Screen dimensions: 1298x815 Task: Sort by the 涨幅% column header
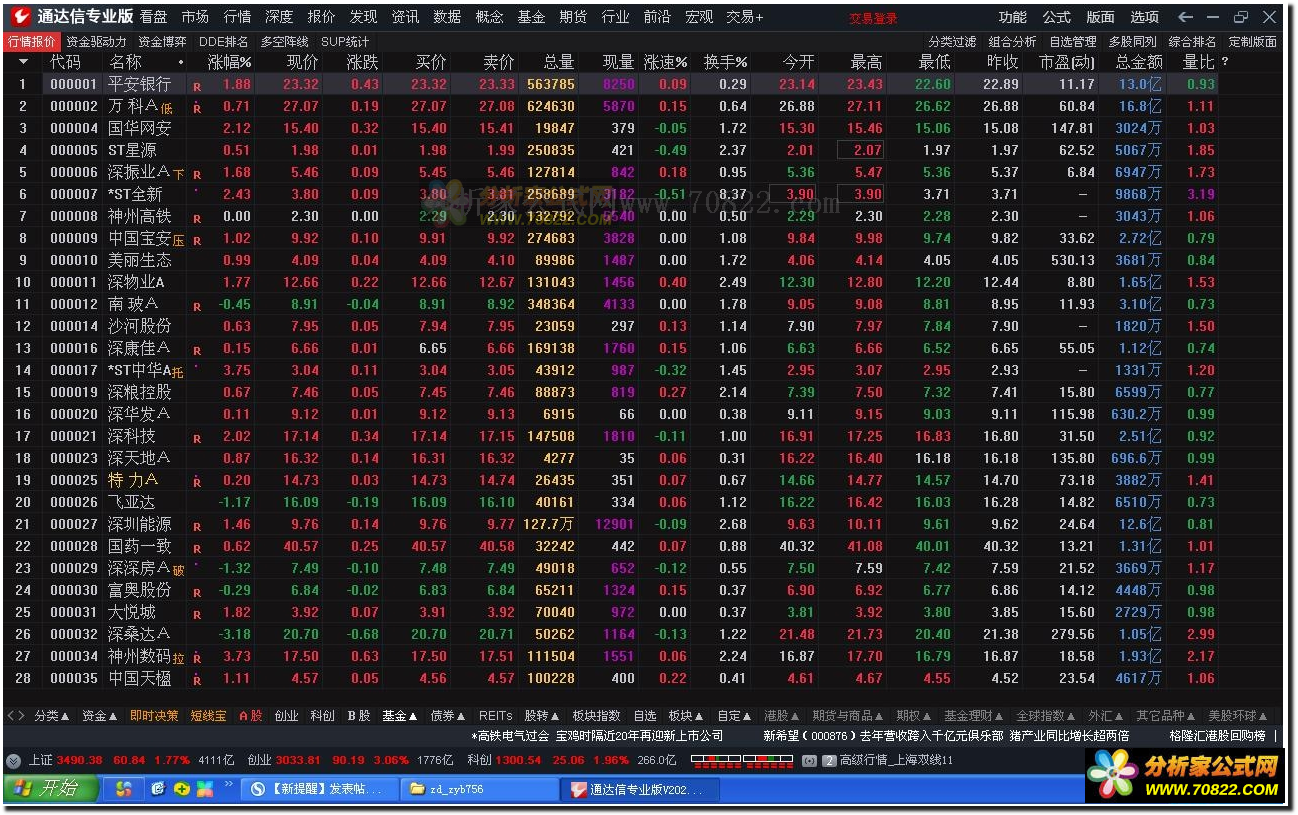[x=229, y=62]
